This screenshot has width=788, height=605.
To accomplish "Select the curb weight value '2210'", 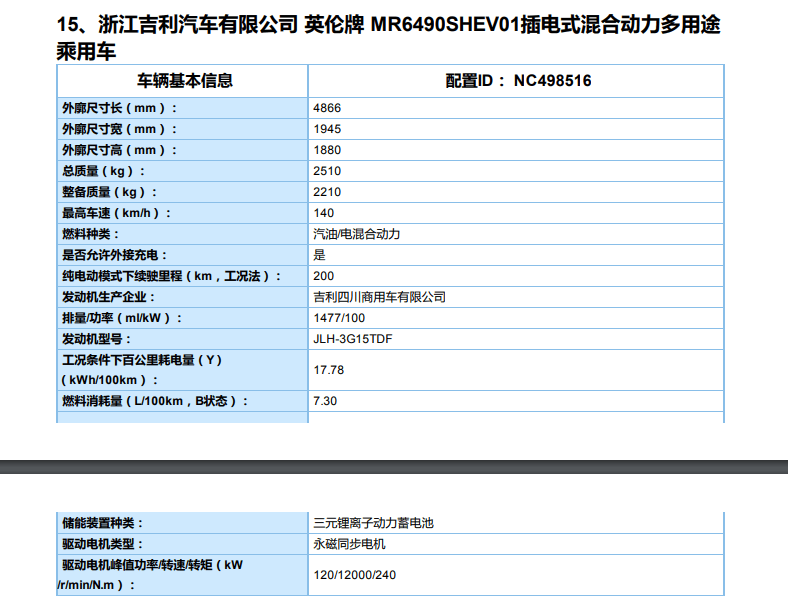I will [327, 192].
